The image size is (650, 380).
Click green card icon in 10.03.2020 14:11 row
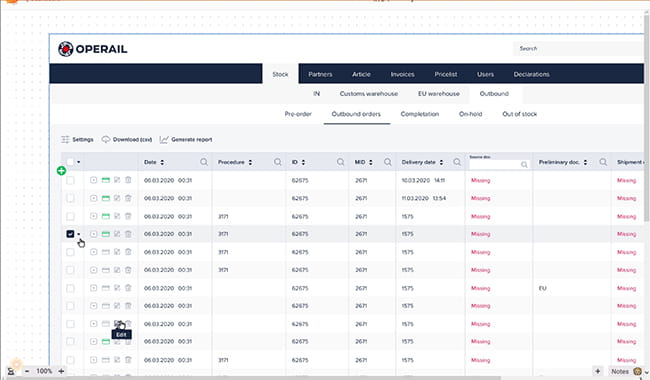(106, 180)
